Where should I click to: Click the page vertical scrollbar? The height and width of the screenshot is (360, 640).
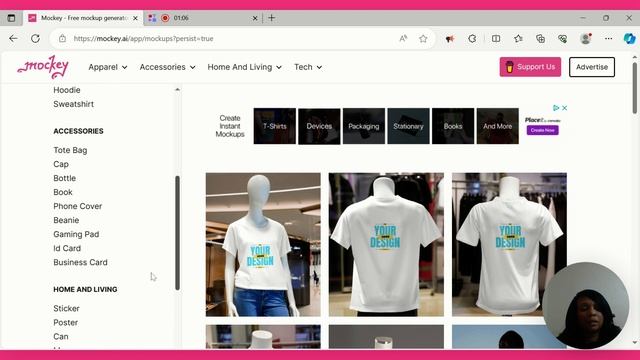coord(635,88)
